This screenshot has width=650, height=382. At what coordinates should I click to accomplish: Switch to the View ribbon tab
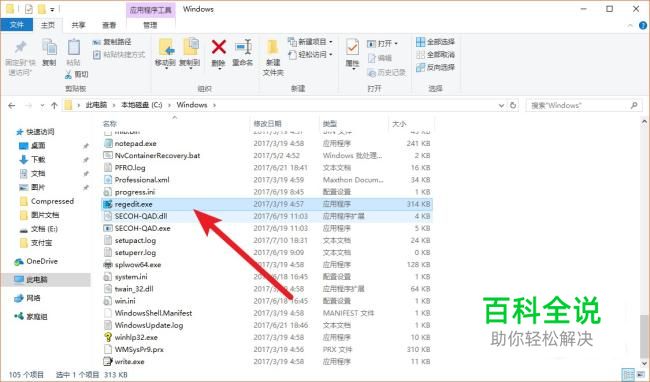tap(109, 25)
